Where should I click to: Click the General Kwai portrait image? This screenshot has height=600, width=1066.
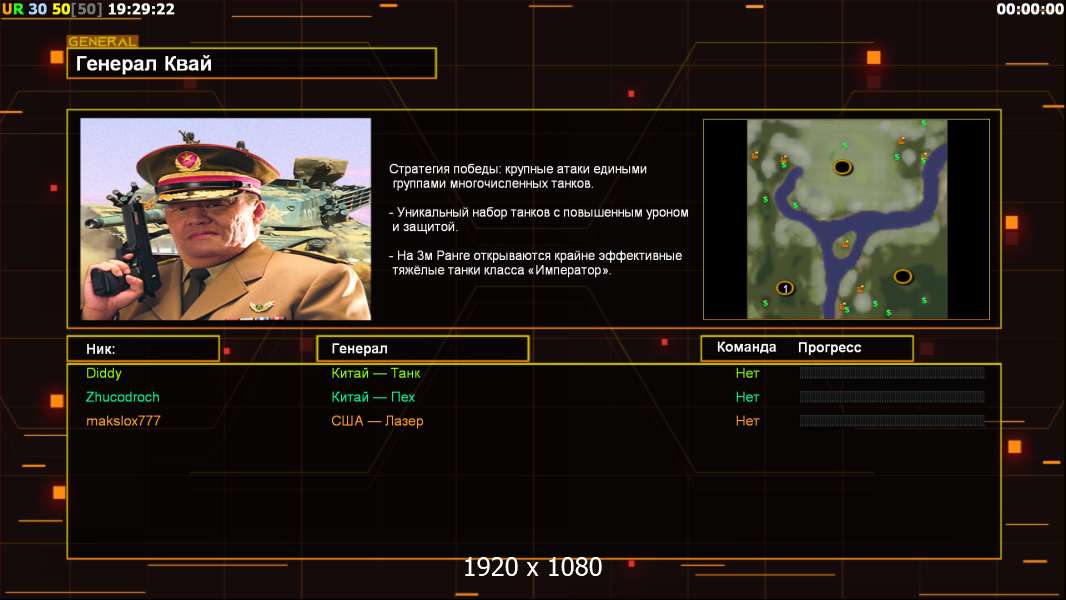[226, 219]
